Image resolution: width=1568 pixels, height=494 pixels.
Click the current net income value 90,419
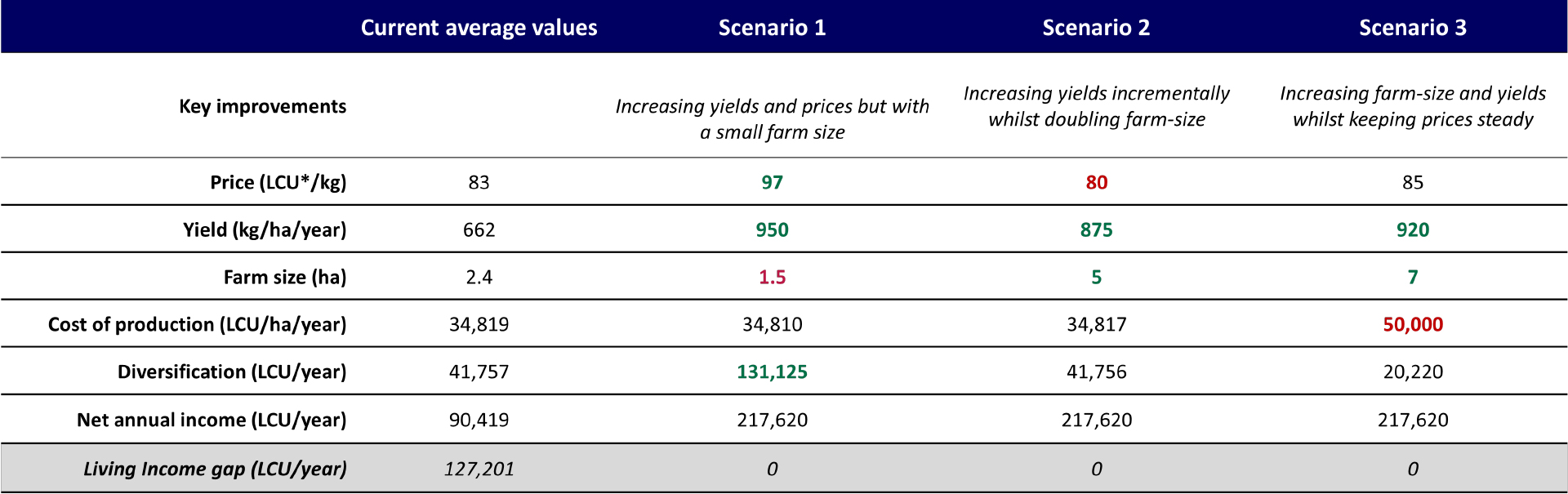coord(479,420)
